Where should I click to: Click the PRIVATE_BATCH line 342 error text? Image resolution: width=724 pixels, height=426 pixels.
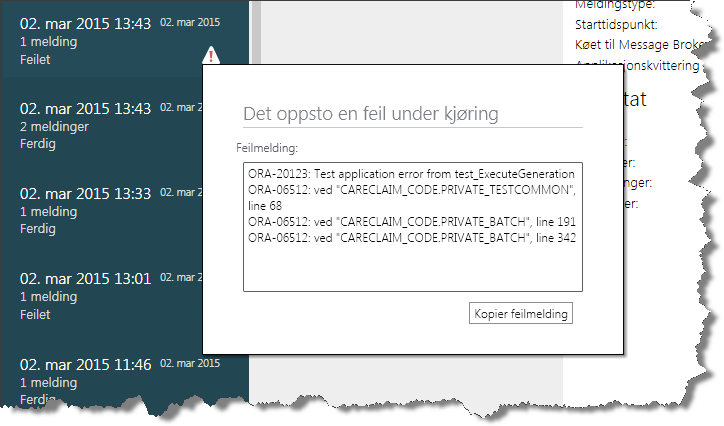(x=411, y=236)
